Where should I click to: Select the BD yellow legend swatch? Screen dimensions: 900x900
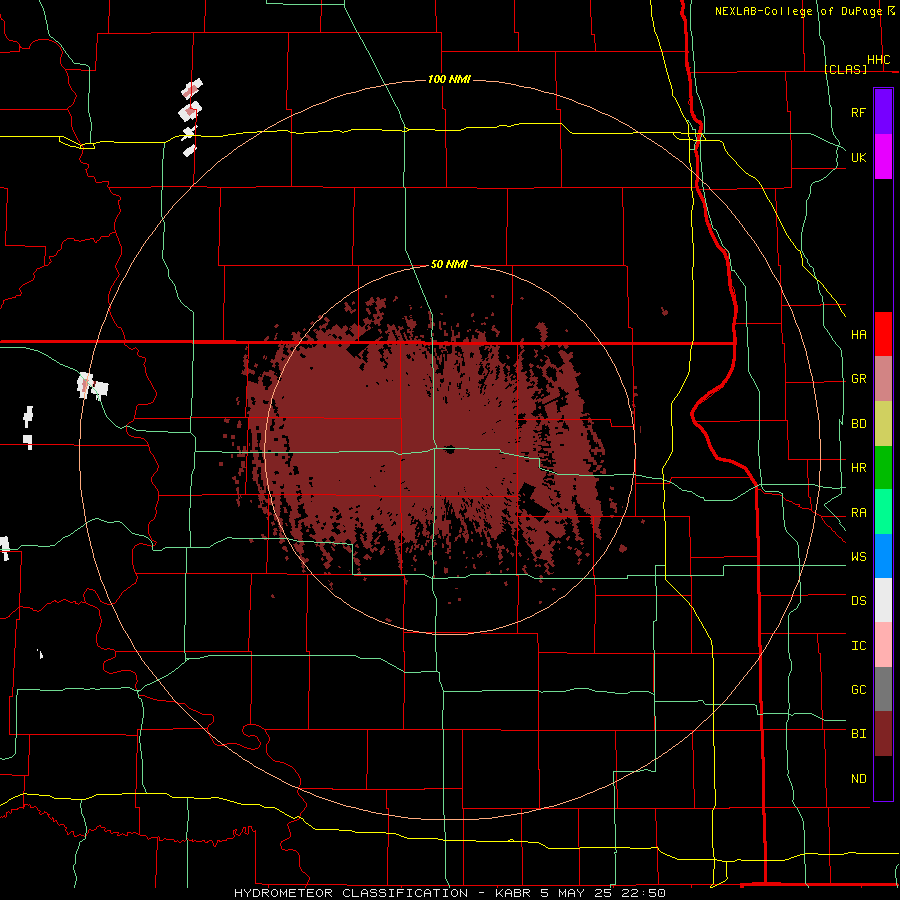coord(883,424)
